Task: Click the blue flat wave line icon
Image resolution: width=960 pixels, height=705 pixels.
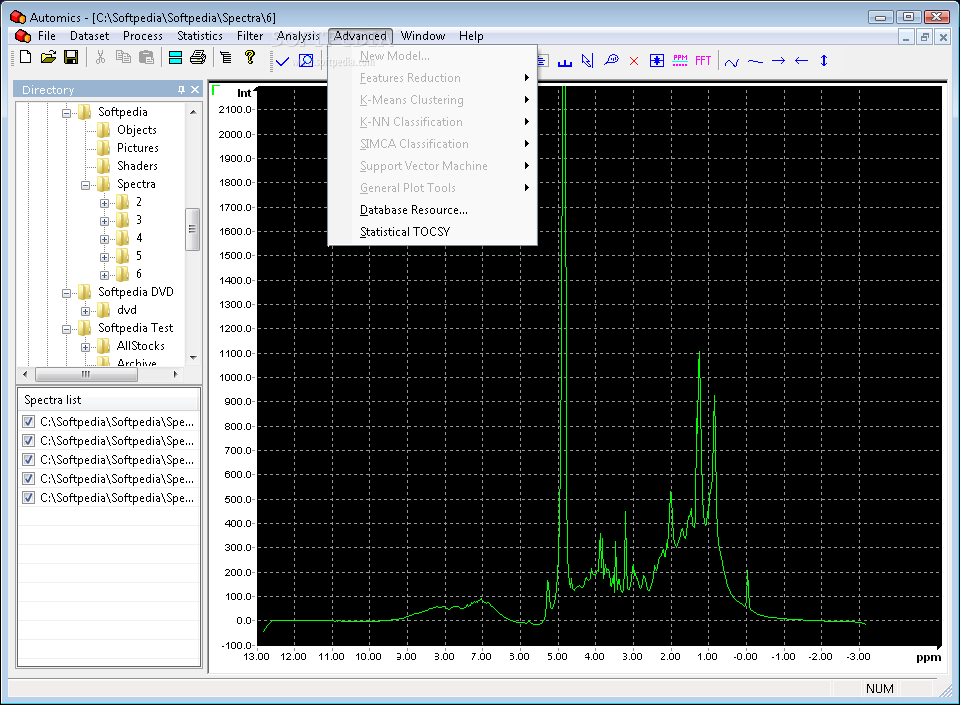Action: (x=756, y=61)
